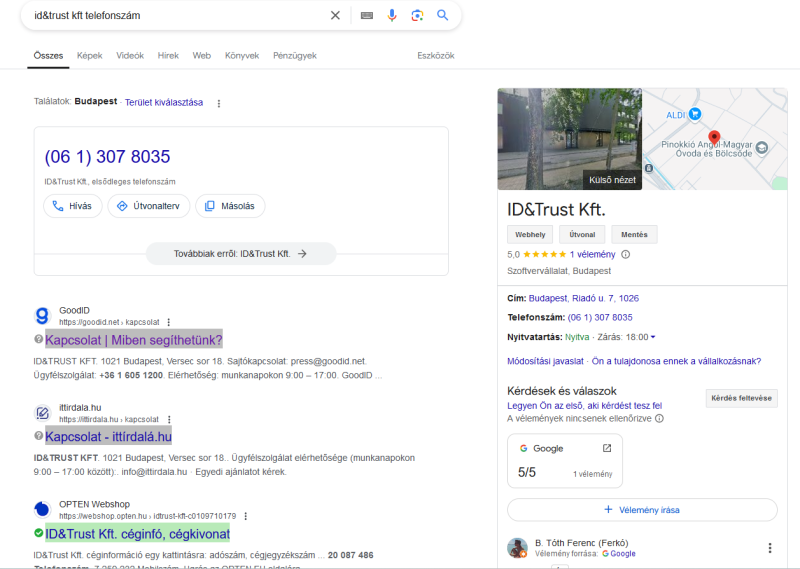Click the ALDI marker on the map
This screenshot has height=569, width=800.
click(x=694, y=114)
